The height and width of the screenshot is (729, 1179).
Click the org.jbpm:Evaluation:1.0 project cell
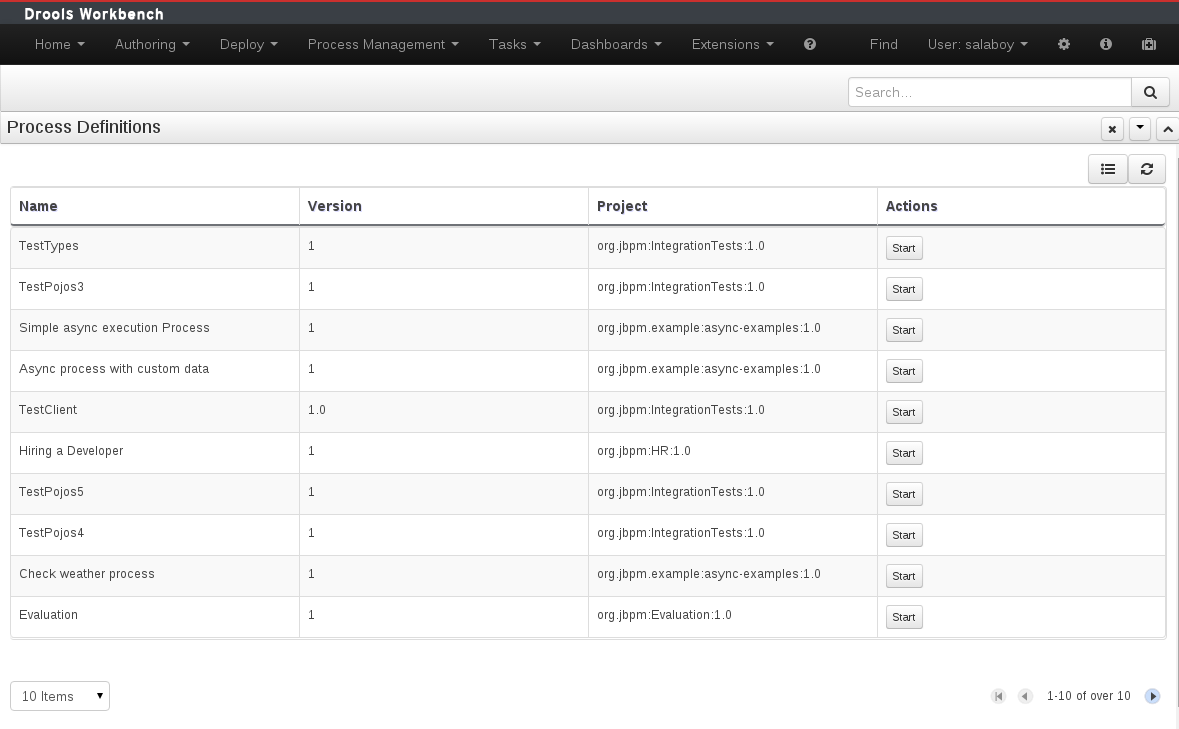click(x=732, y=616)
